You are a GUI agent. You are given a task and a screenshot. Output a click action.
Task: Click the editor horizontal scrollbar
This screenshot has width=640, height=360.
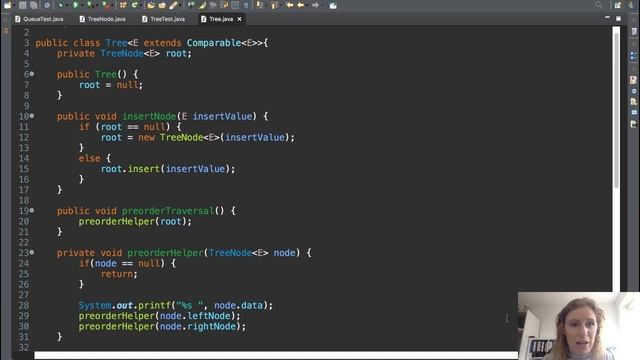pos(276,356)
